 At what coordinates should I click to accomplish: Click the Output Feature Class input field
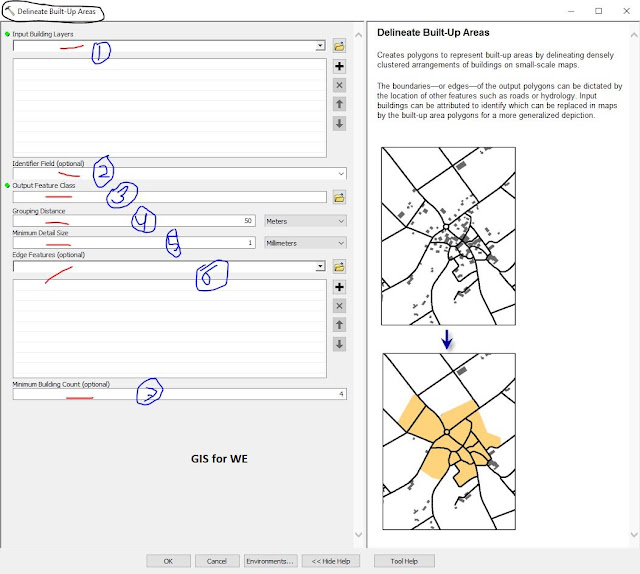[x=169, y=198]
